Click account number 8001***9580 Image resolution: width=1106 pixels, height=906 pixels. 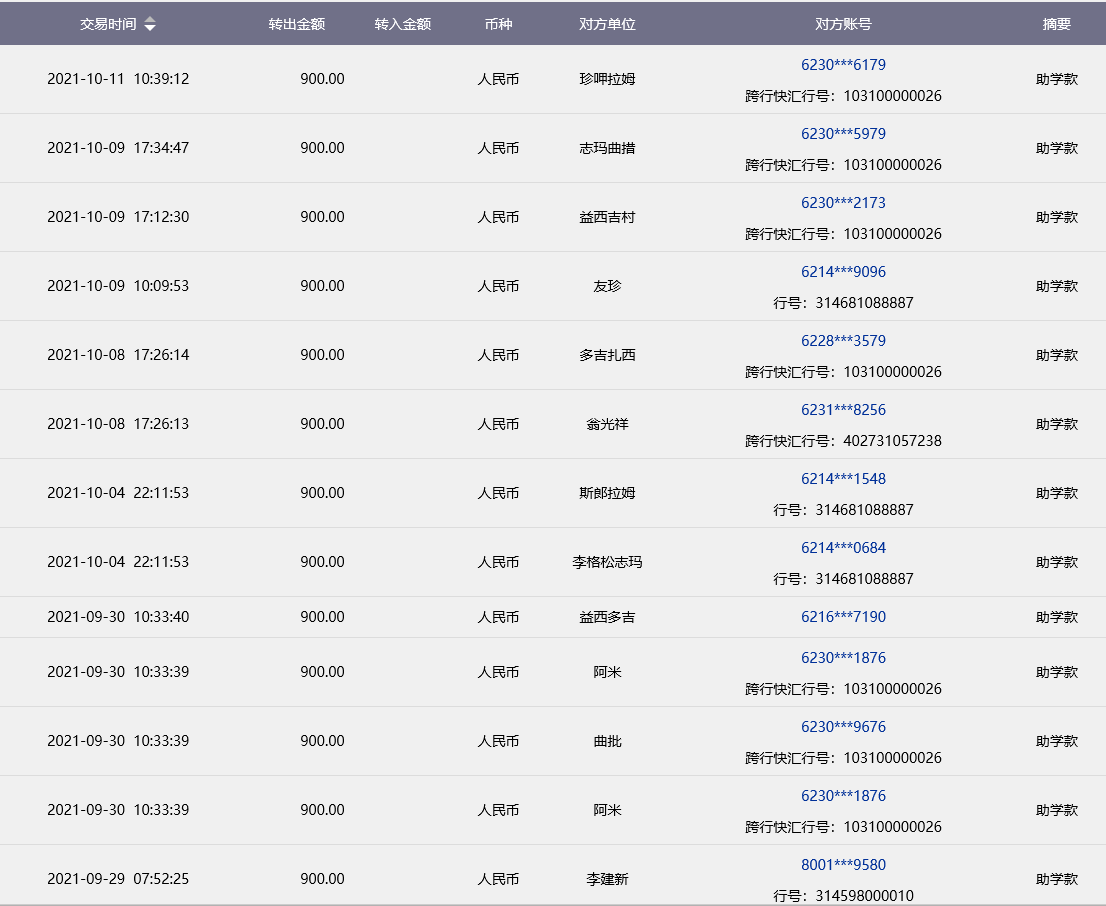click(x=843, y=865)
